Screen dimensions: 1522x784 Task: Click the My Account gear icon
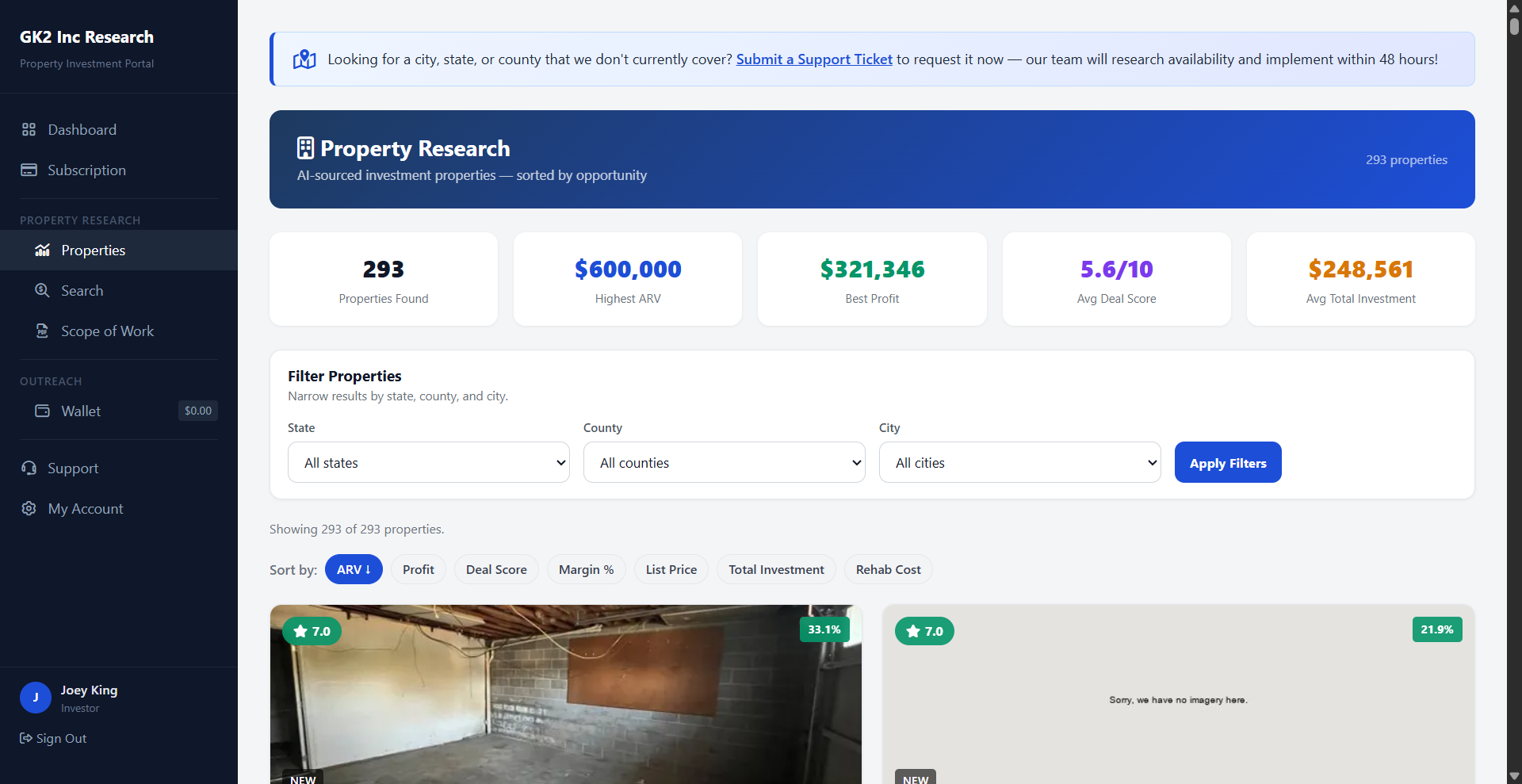pyautogui.click(x=29, y=508)
